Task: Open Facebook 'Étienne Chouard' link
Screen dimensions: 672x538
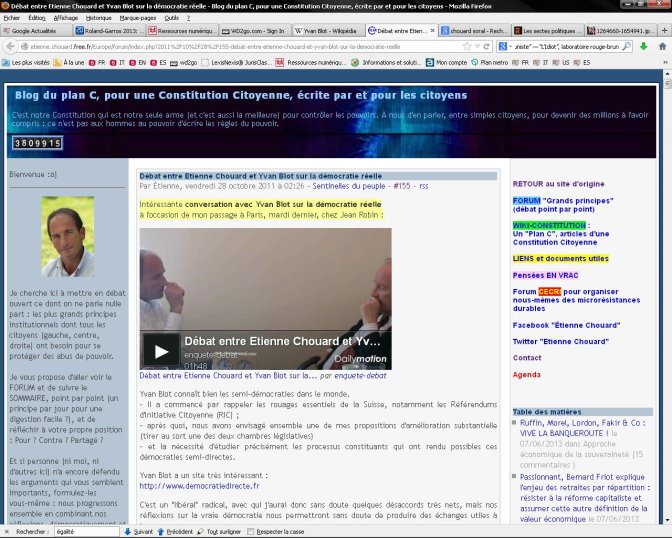Action: [566, 325]
